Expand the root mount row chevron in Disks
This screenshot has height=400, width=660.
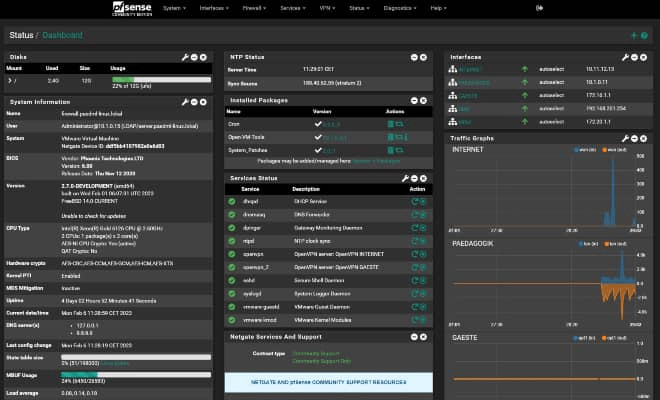[10, 80]
